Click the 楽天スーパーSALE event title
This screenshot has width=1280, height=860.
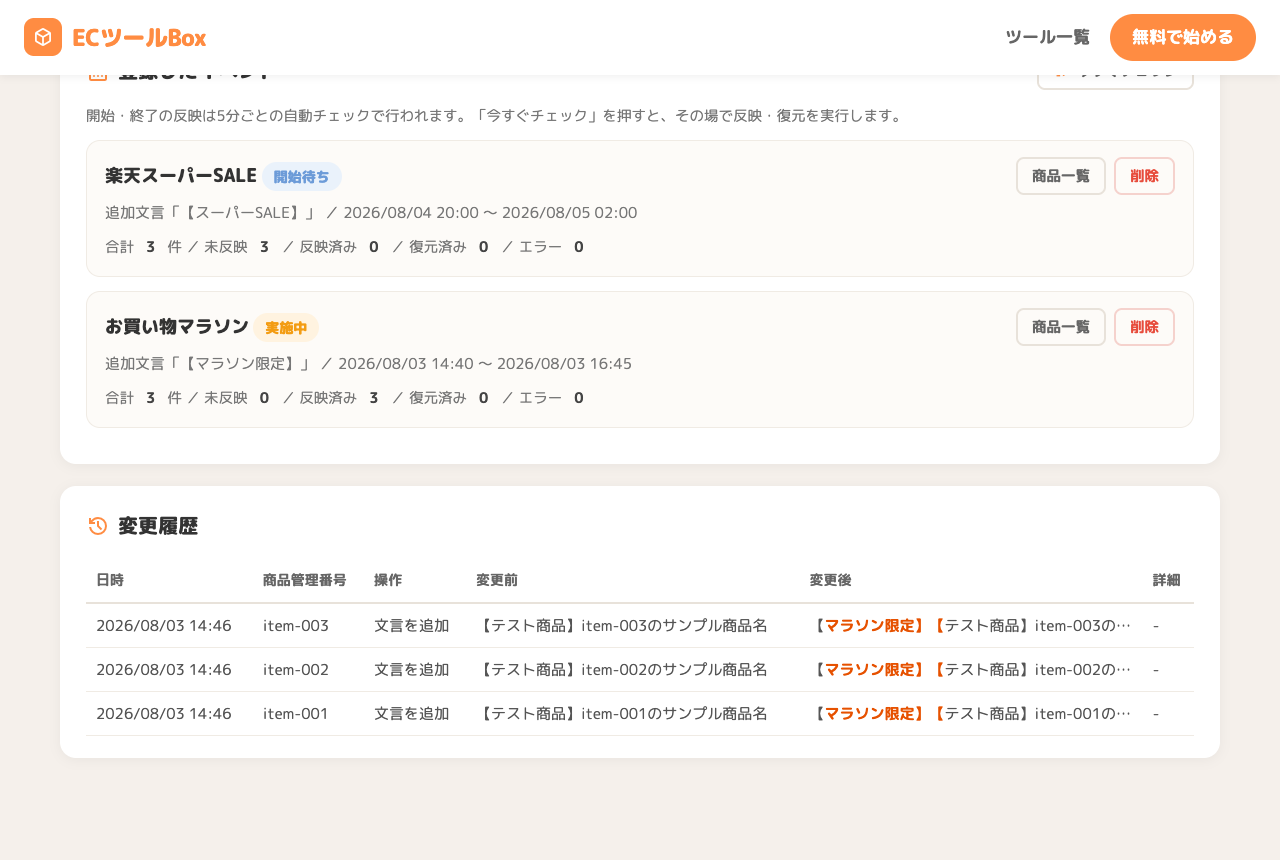tap(181, 175)
